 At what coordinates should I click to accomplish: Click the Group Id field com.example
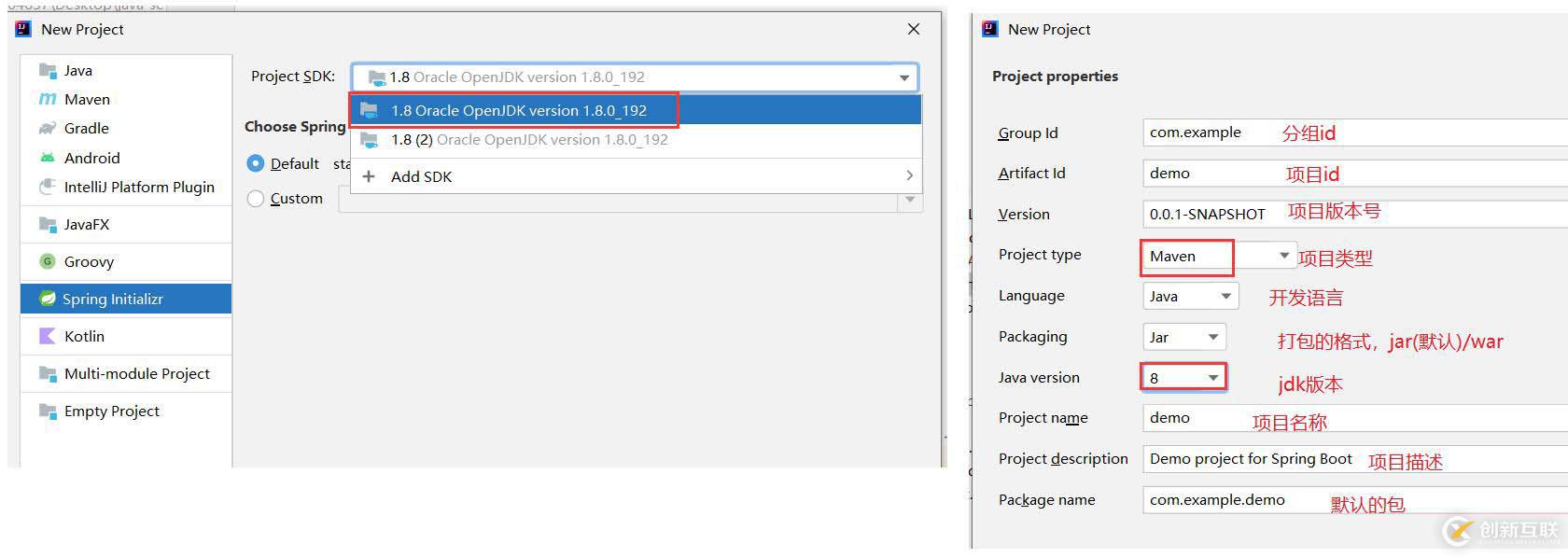pyautogui.click(x=1355, y=133)
